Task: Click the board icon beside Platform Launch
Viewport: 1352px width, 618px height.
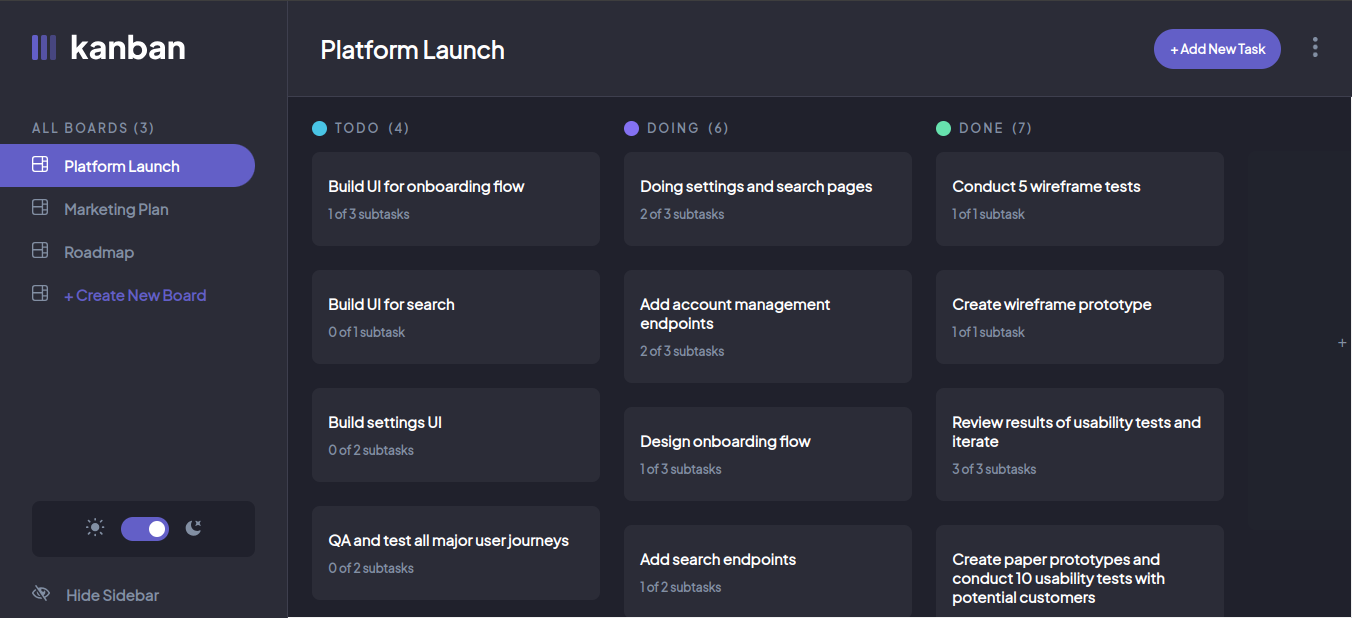Action: (x=40, y=165)
